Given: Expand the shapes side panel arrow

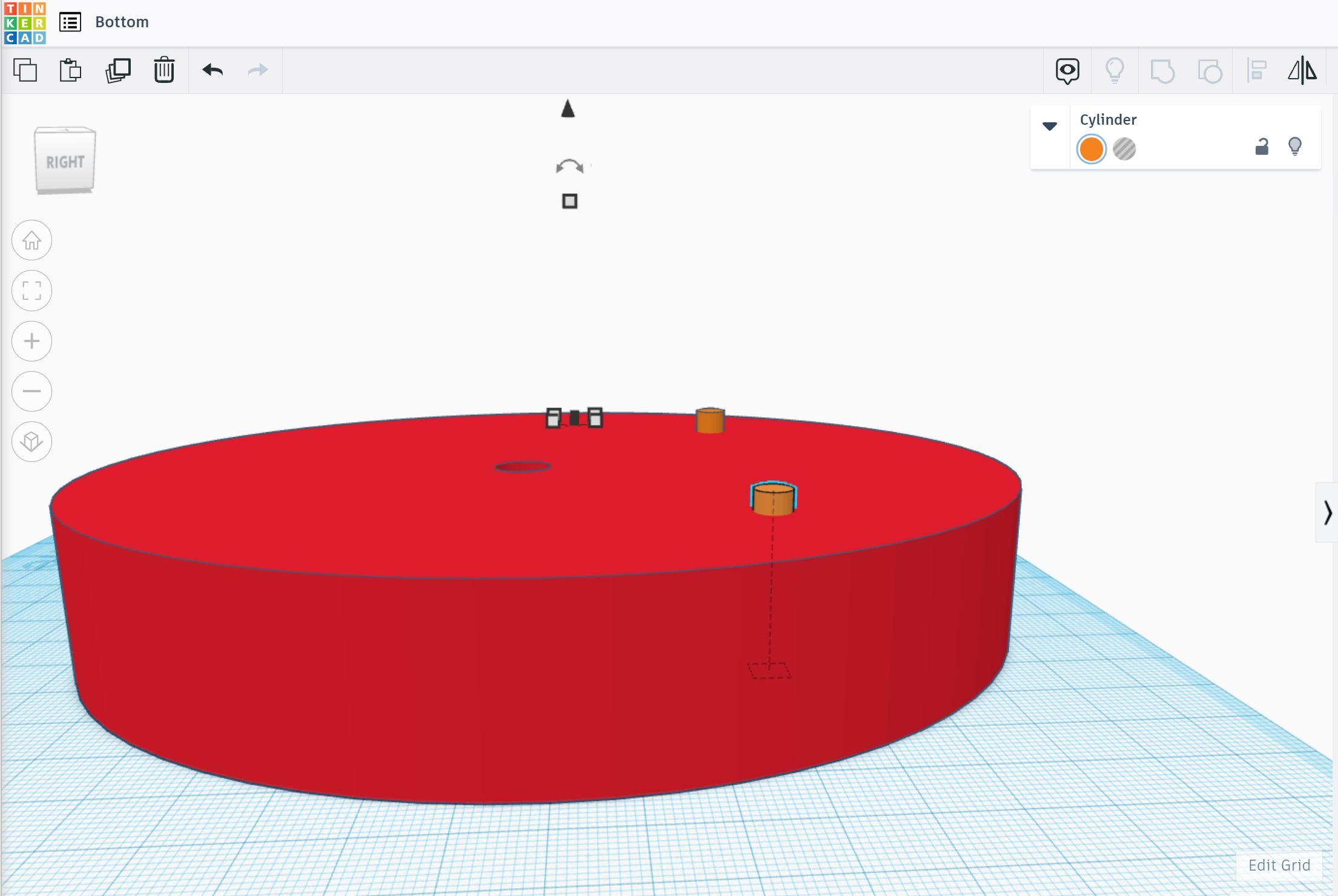Looking at the screenshot, I should point(1327,512).
